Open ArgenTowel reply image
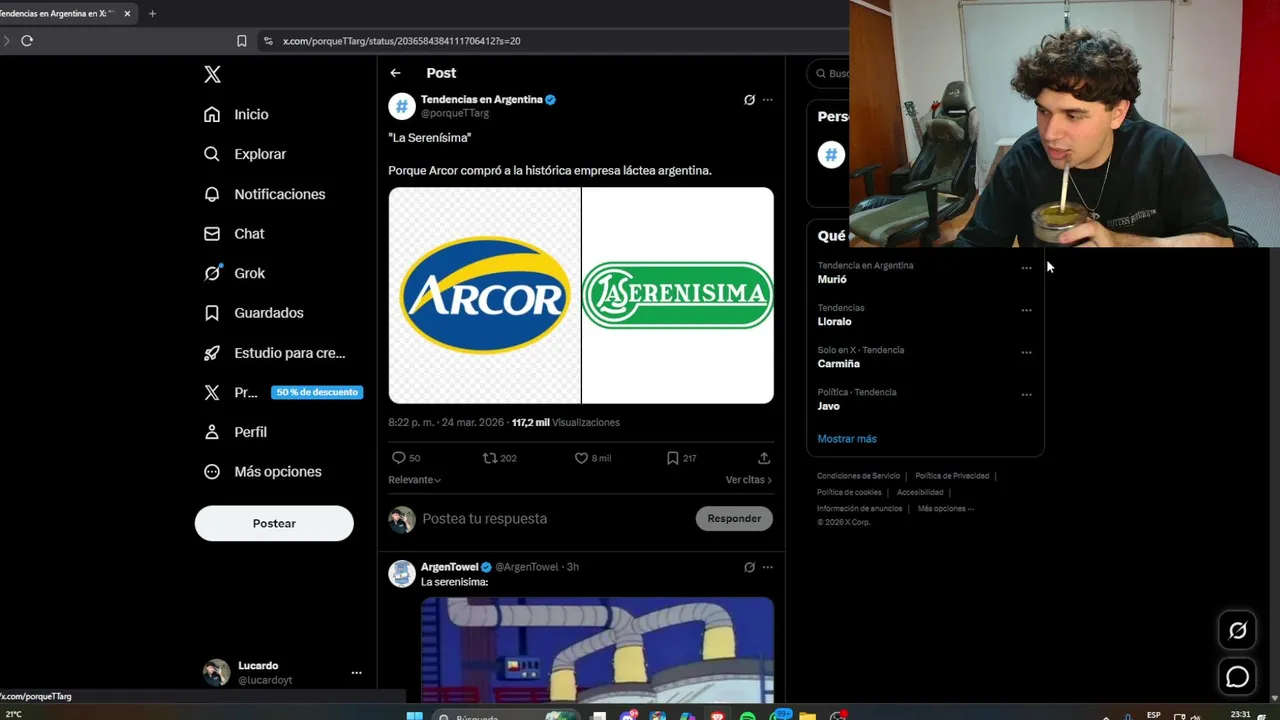The image size is (1280, 720). click(x=597, y=650)
